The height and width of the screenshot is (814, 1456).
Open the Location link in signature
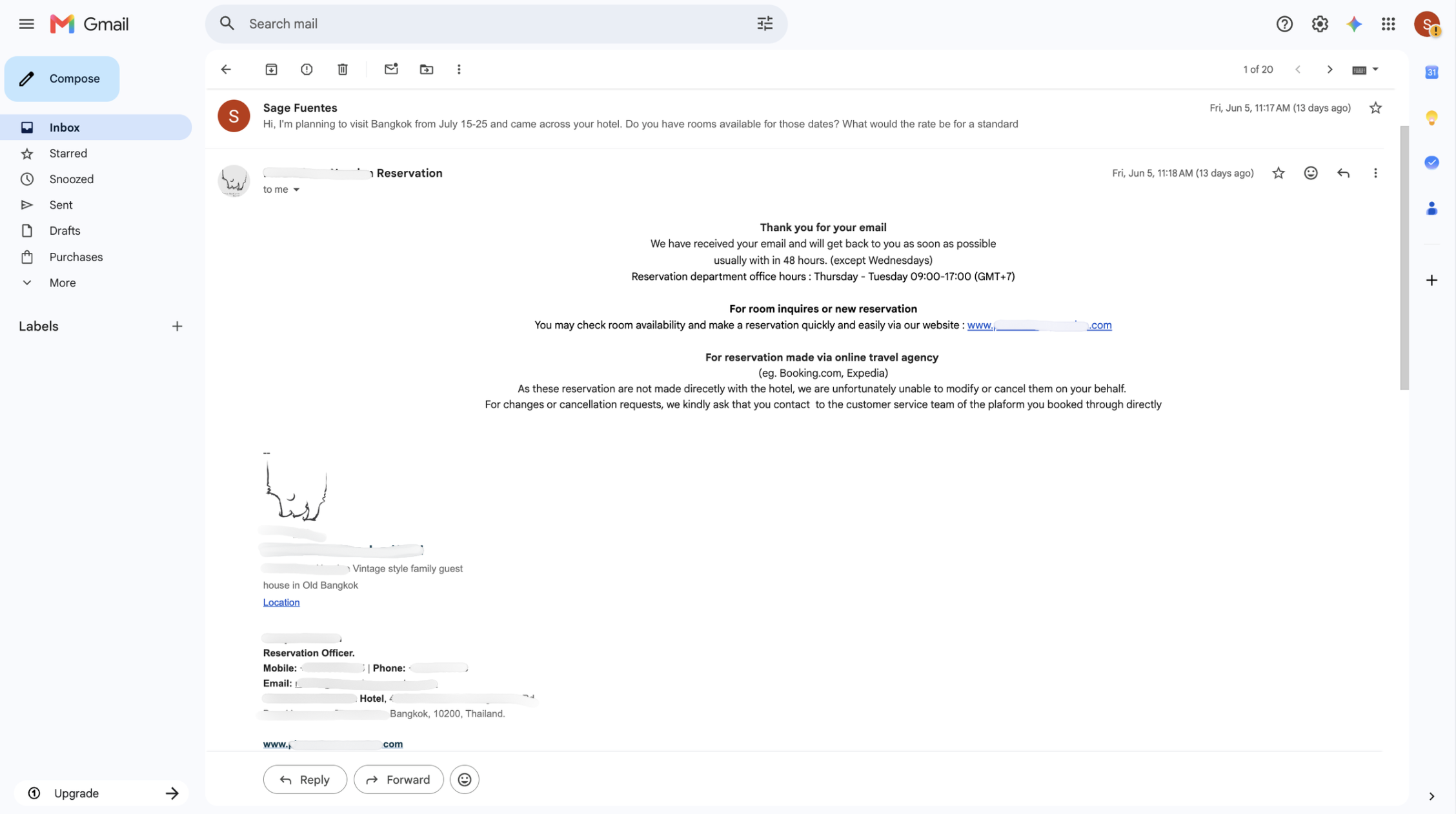click(281, 602)
